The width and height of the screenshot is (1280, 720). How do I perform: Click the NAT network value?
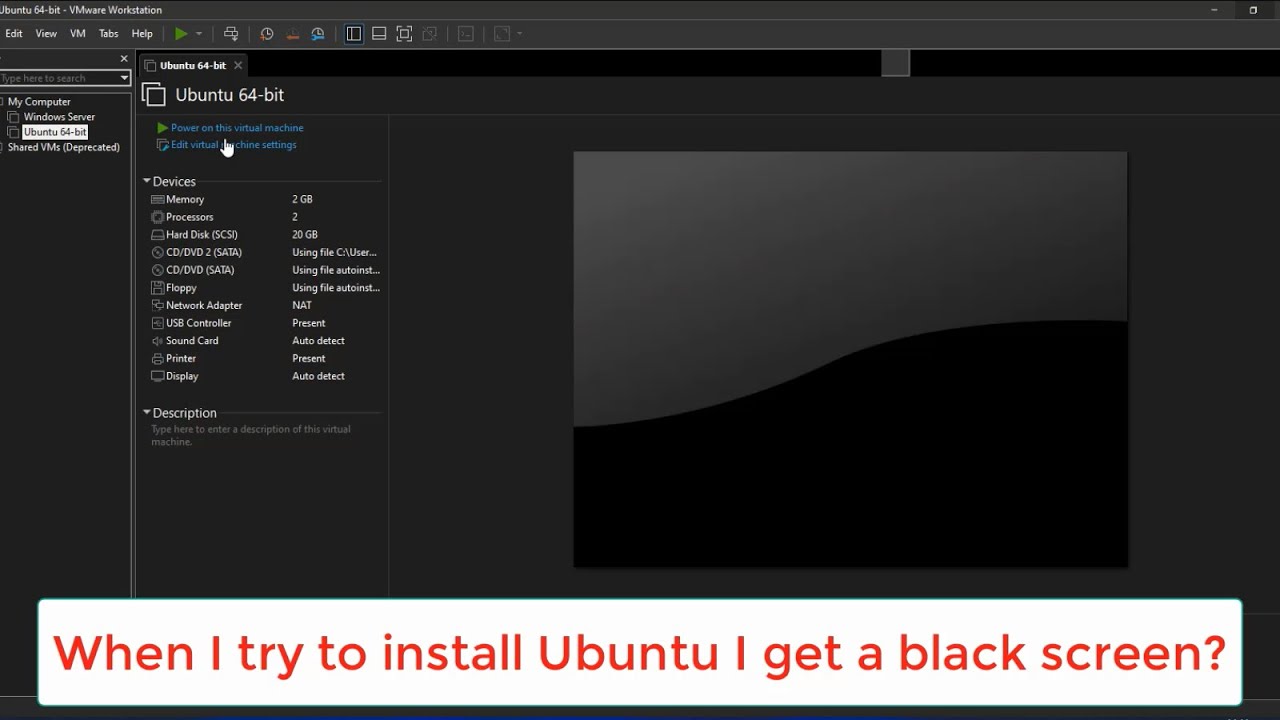pos(302,305)
